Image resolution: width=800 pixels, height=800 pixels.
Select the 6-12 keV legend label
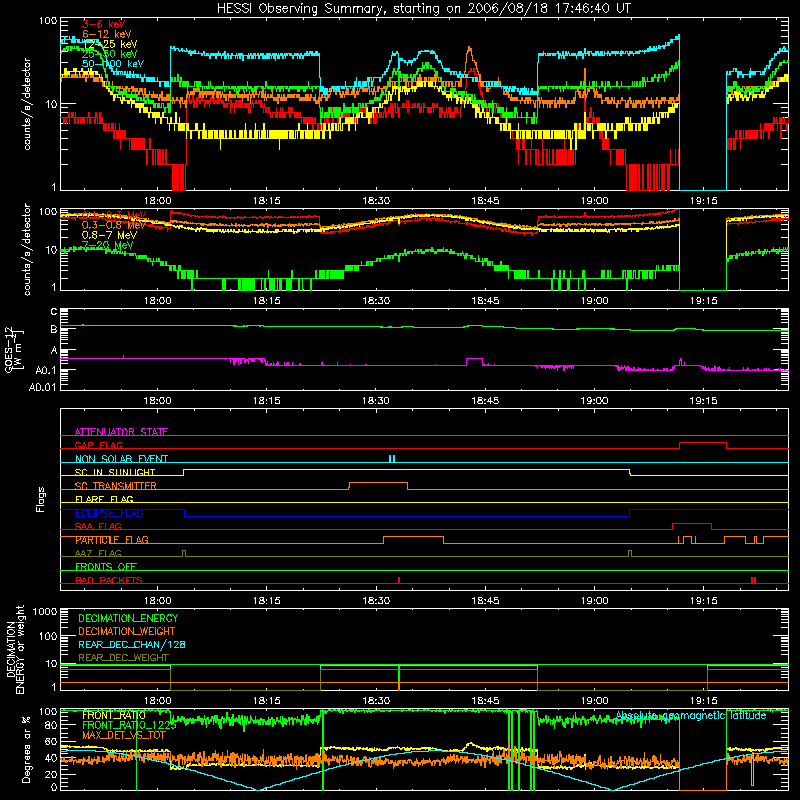tap(107, 34)
